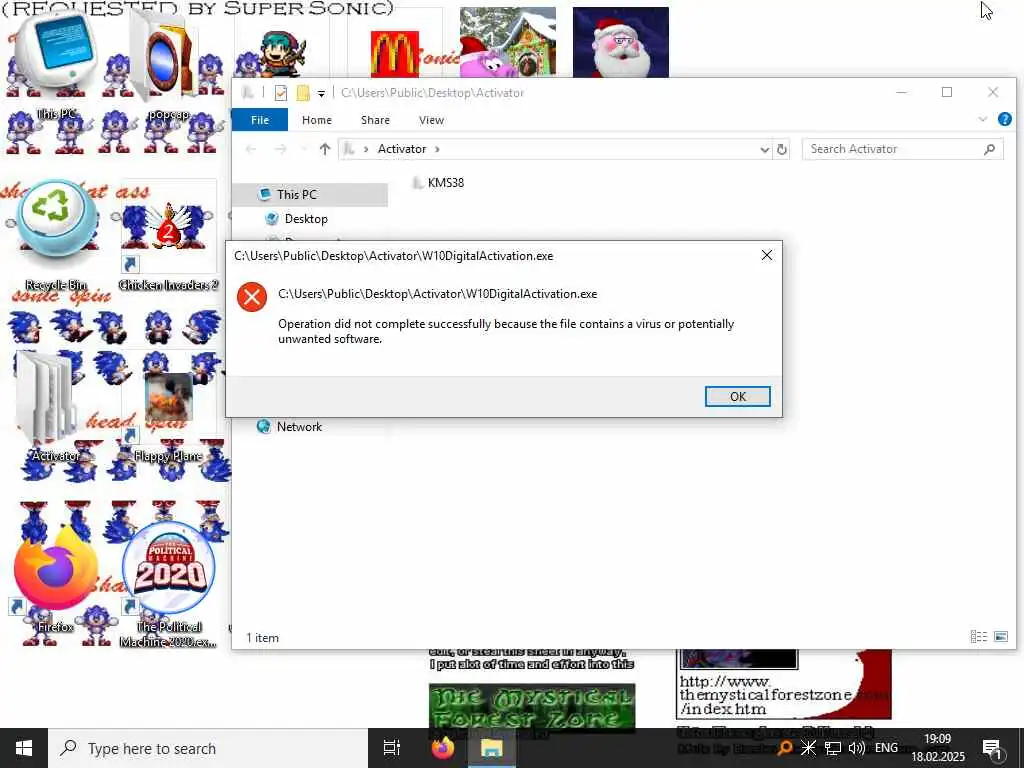Maximize the Activator Explorer window
The width and height of the screenshot is (1024, 768).
(x=947, y=93)
